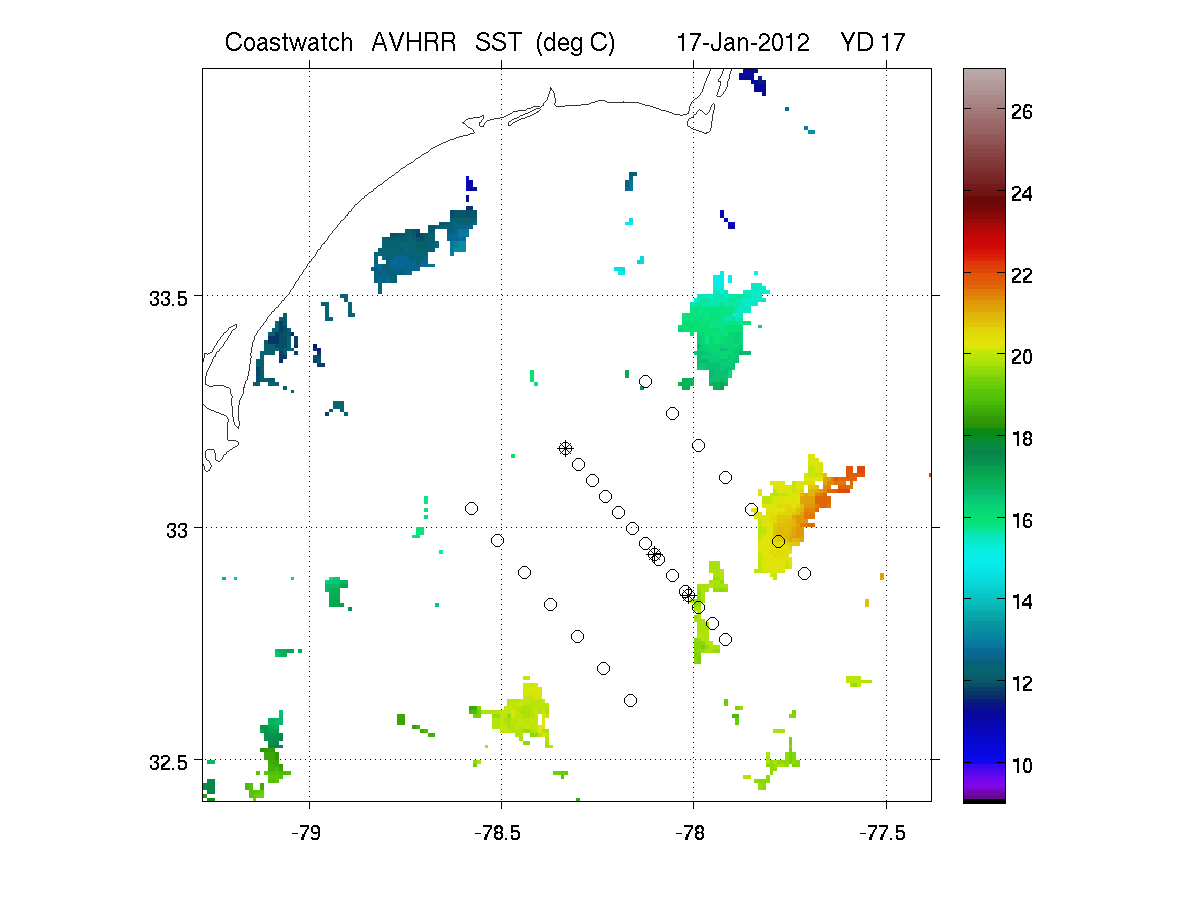Click colorbar label 10
The image size is (1200, 900).
pyautogui.click(x=1024, y=765)
